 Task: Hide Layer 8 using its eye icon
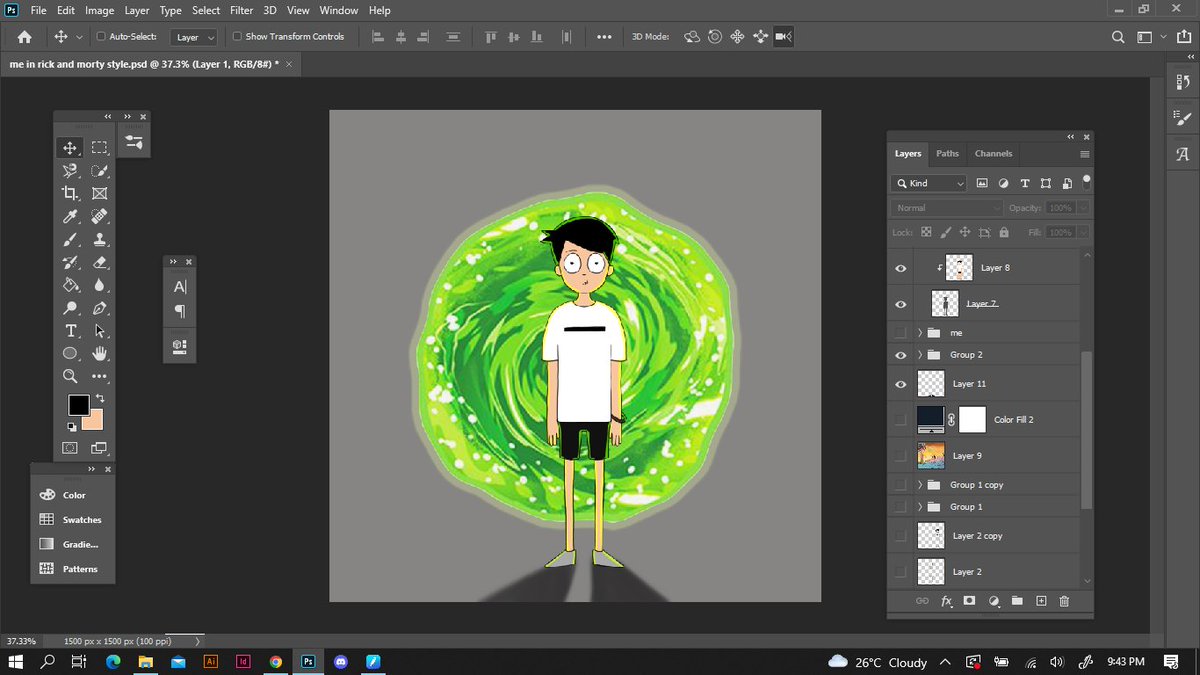[x=901, y=268]
